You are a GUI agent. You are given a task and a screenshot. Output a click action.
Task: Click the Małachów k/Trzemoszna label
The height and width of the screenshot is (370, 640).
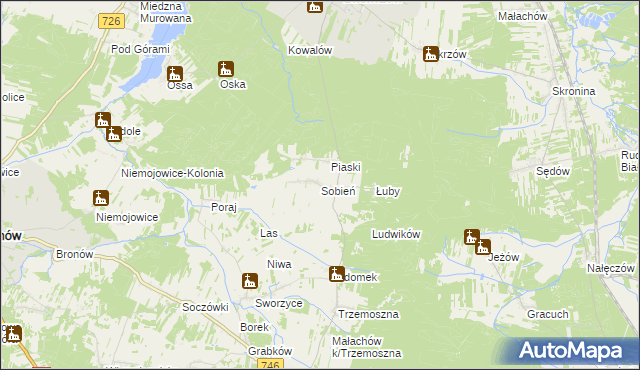[367, 347]
